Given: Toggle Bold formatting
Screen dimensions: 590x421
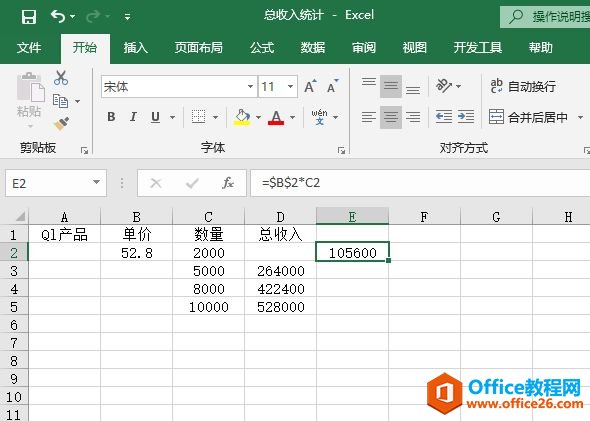Looking at the screenshot, I should pos(111,117).
